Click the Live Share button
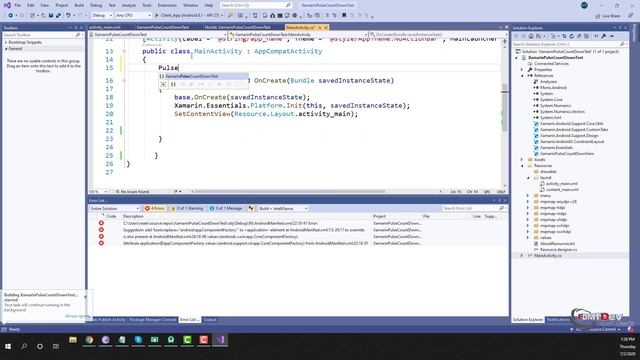 608,16
